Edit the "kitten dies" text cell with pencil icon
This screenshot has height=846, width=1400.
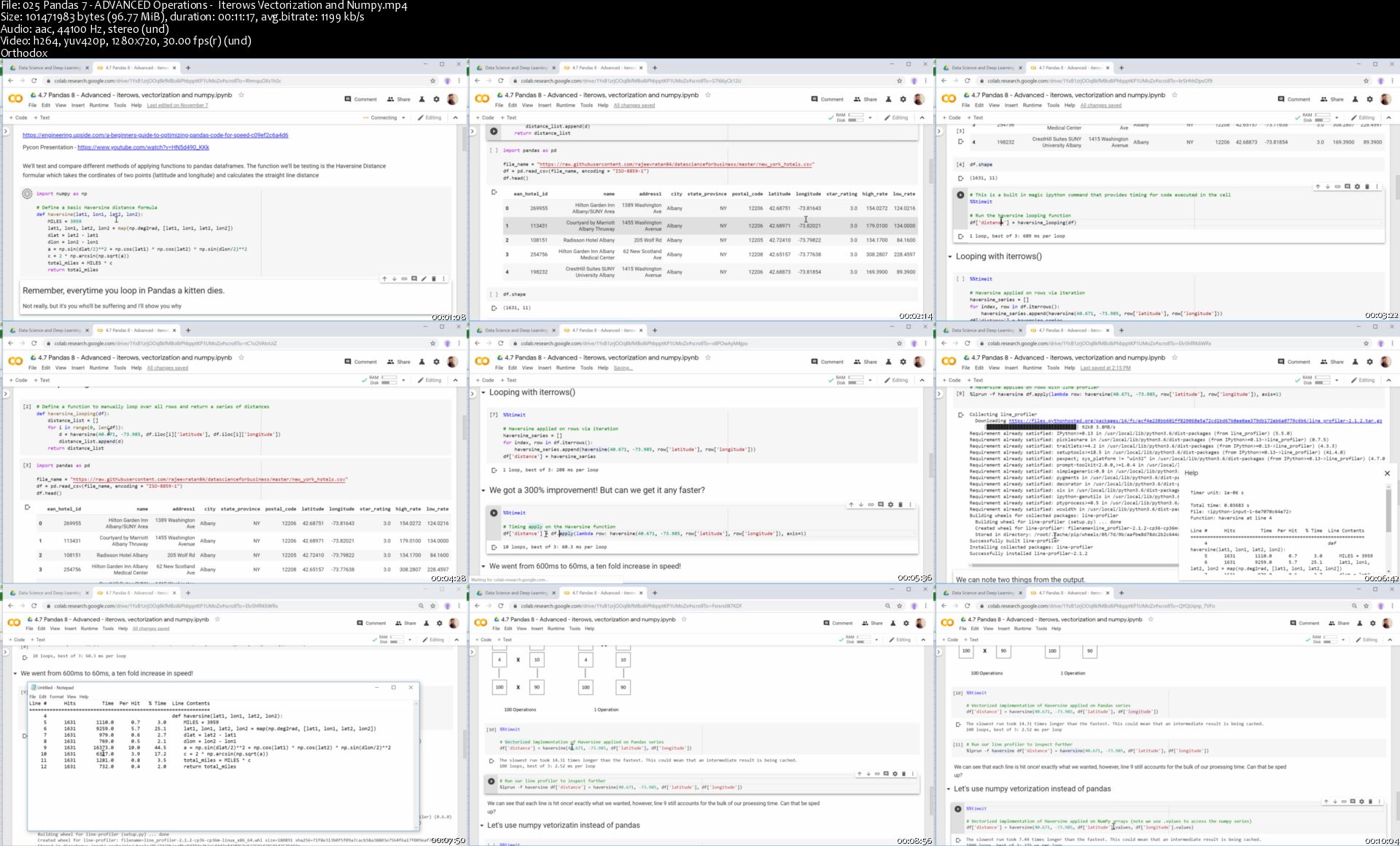tap(424, 279)
